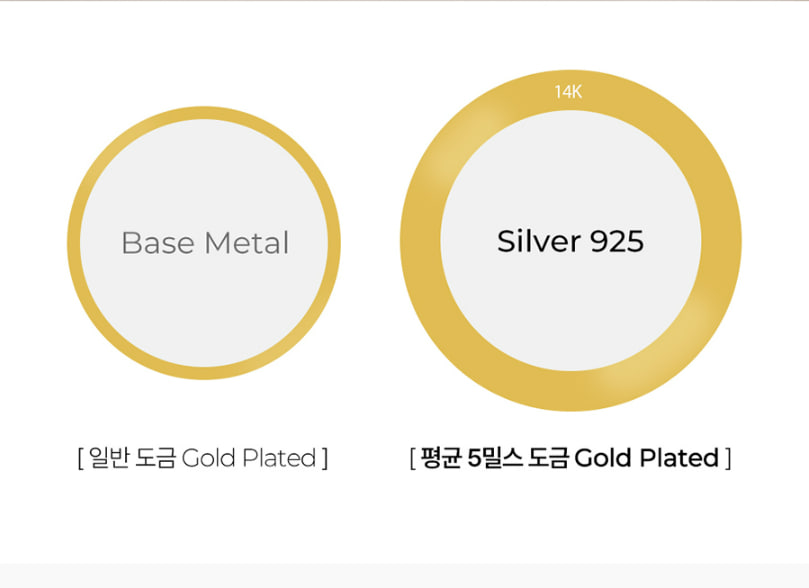Click the opening bracket of the left caption
The height and width of the screenshot is (588, 809).
point(79,459)
